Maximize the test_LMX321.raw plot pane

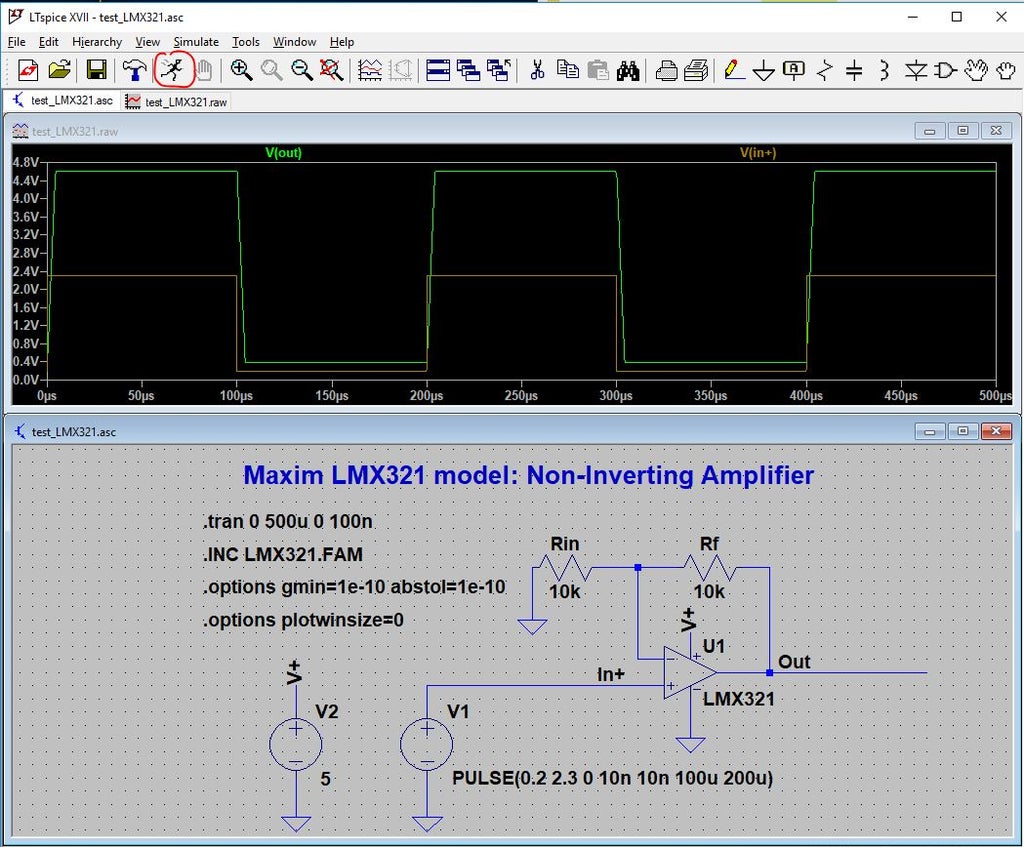click(963, 131)
